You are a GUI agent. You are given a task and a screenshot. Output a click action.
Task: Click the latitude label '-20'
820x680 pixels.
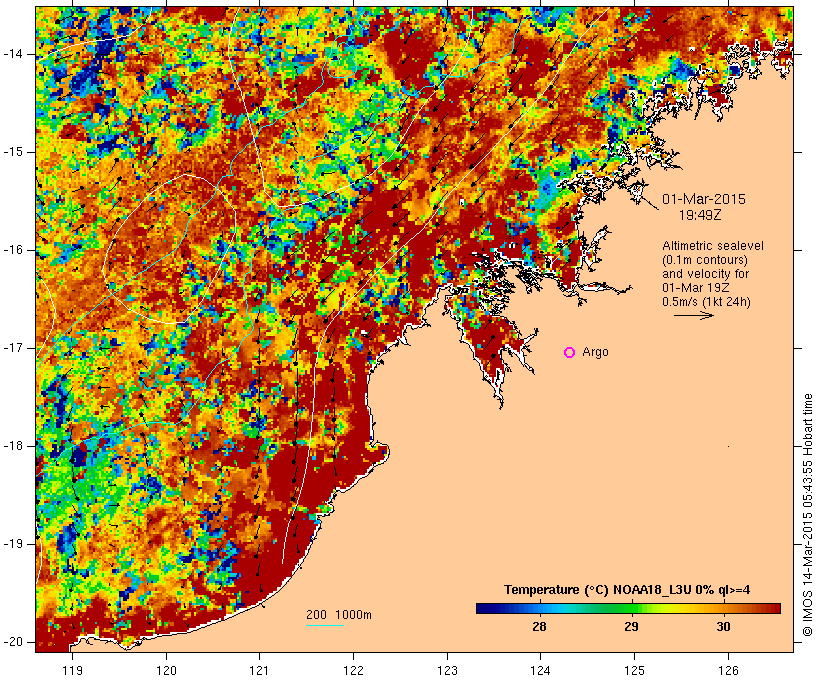tap(13, 642)
